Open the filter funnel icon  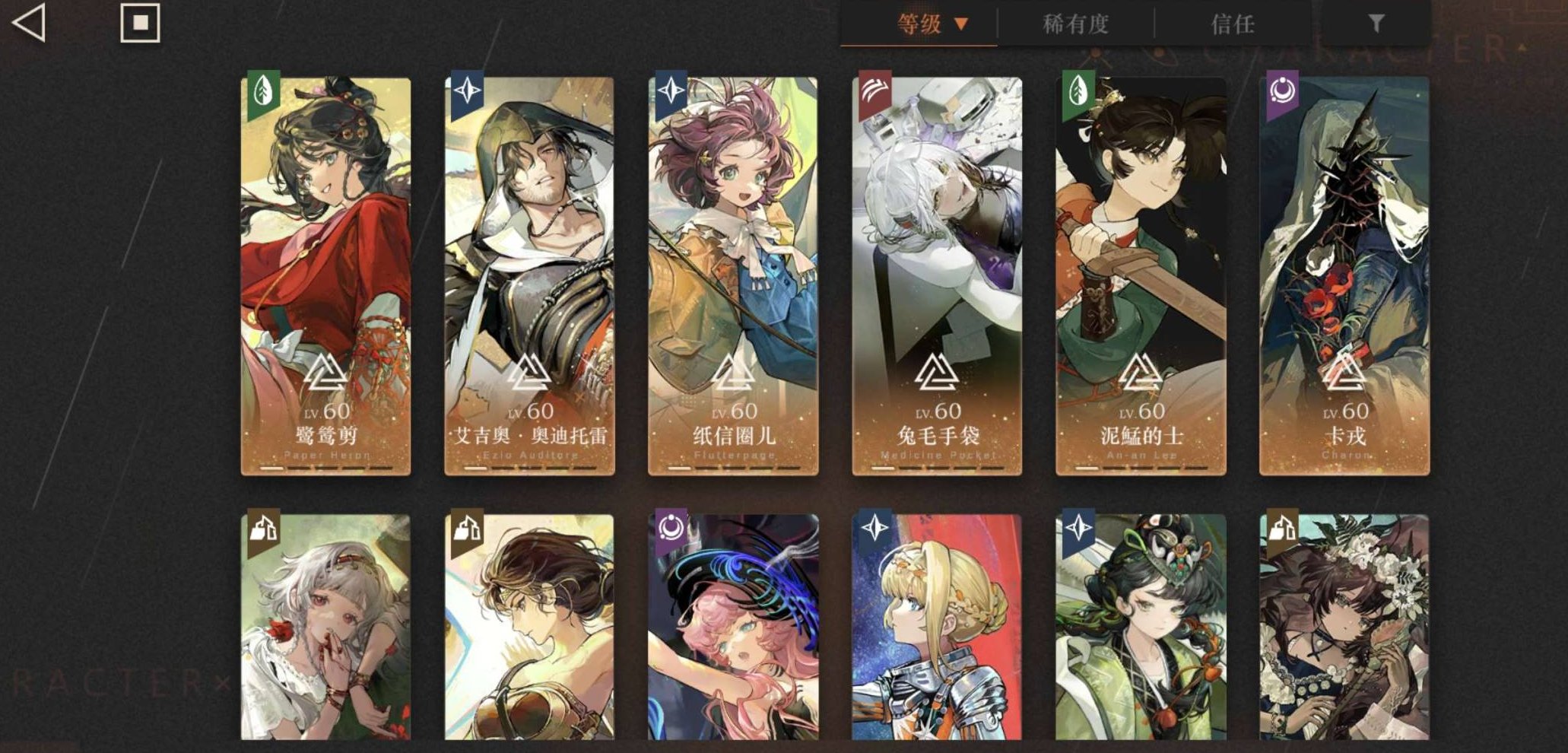(x=1376, y=24)
